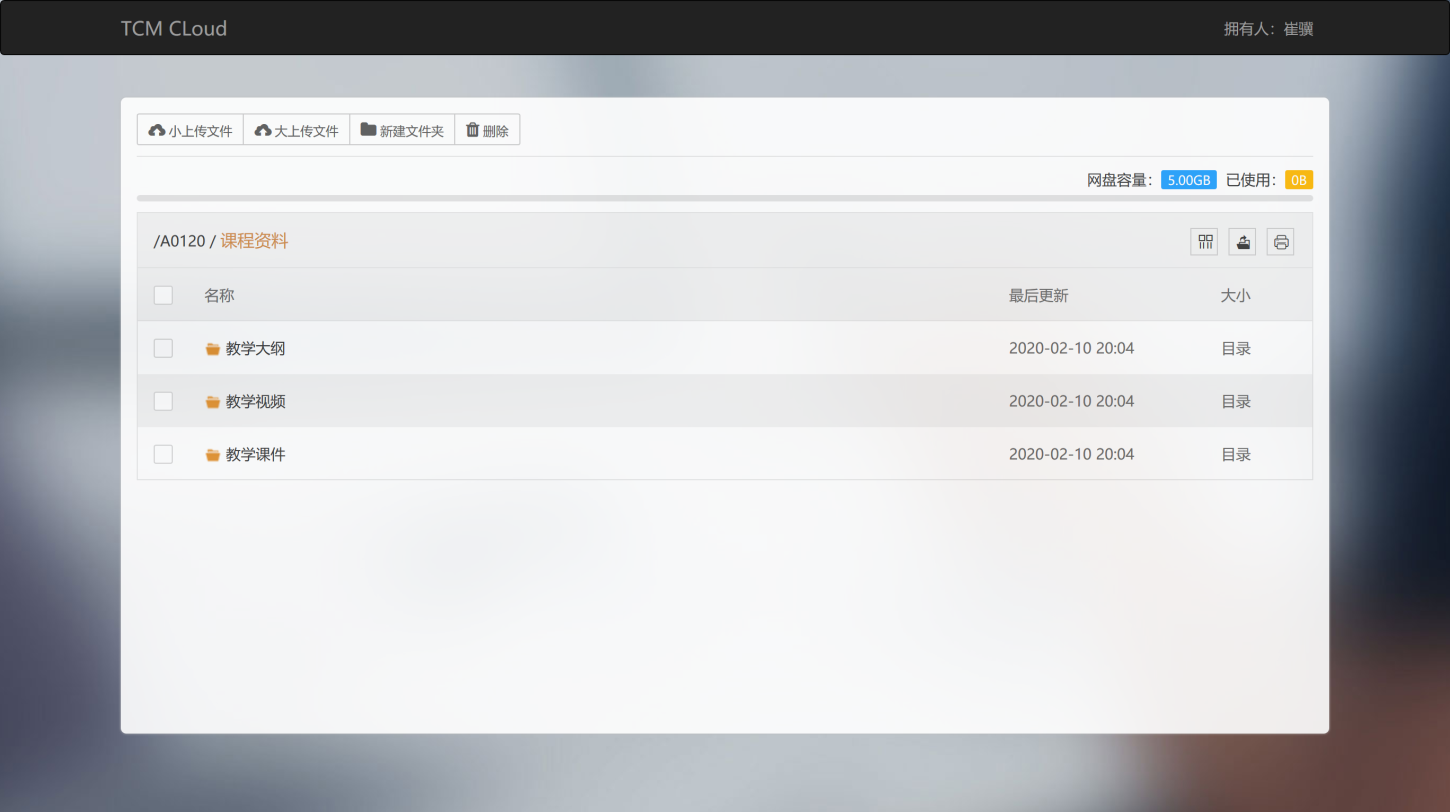Click the folder icon beside 教学课件

(x=212, y=455)
